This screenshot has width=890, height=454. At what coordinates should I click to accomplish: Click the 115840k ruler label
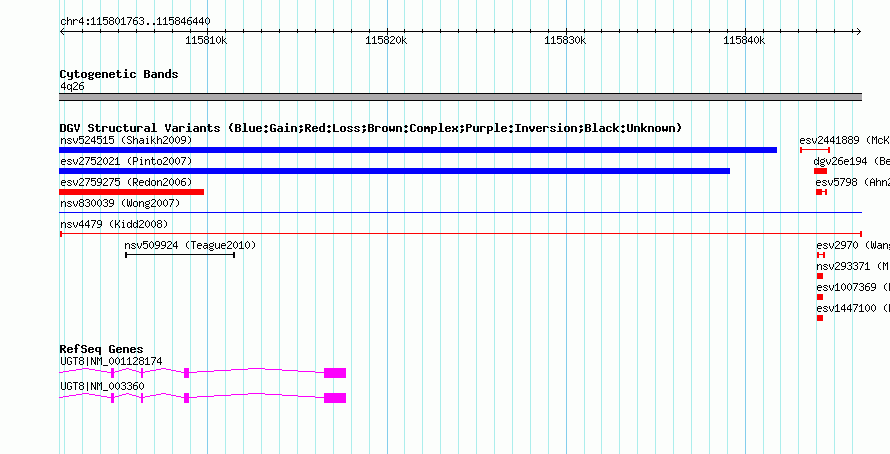(745, 40)
